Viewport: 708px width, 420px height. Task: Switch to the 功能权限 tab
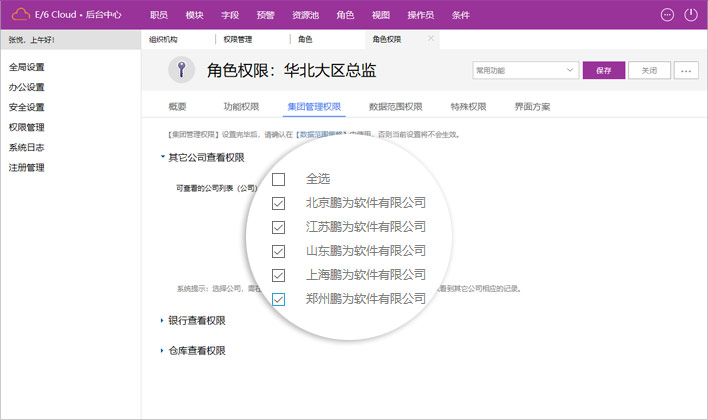click(241, 106)
